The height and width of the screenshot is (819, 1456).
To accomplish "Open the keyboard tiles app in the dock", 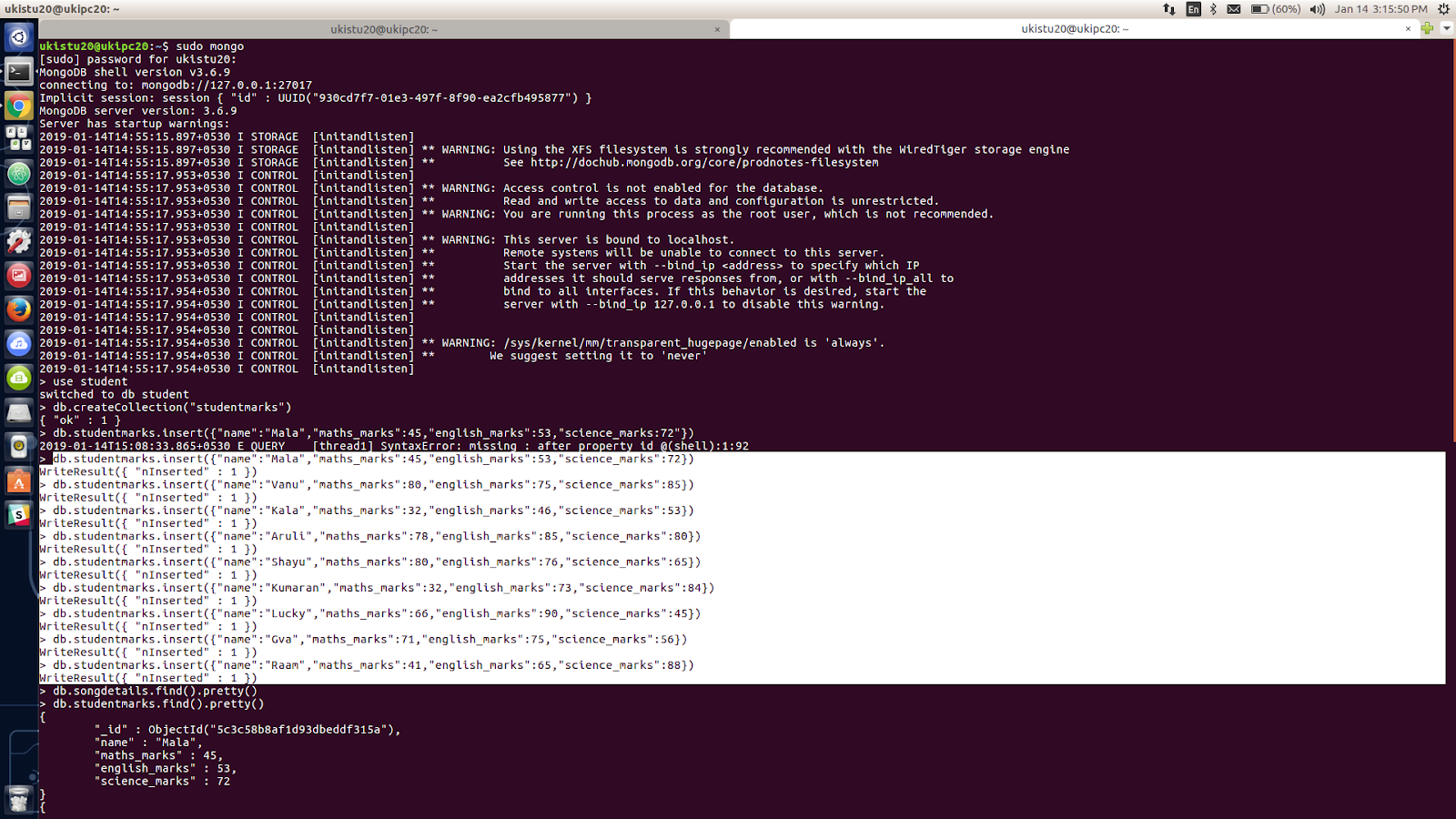I will click(x=18, y=139).
